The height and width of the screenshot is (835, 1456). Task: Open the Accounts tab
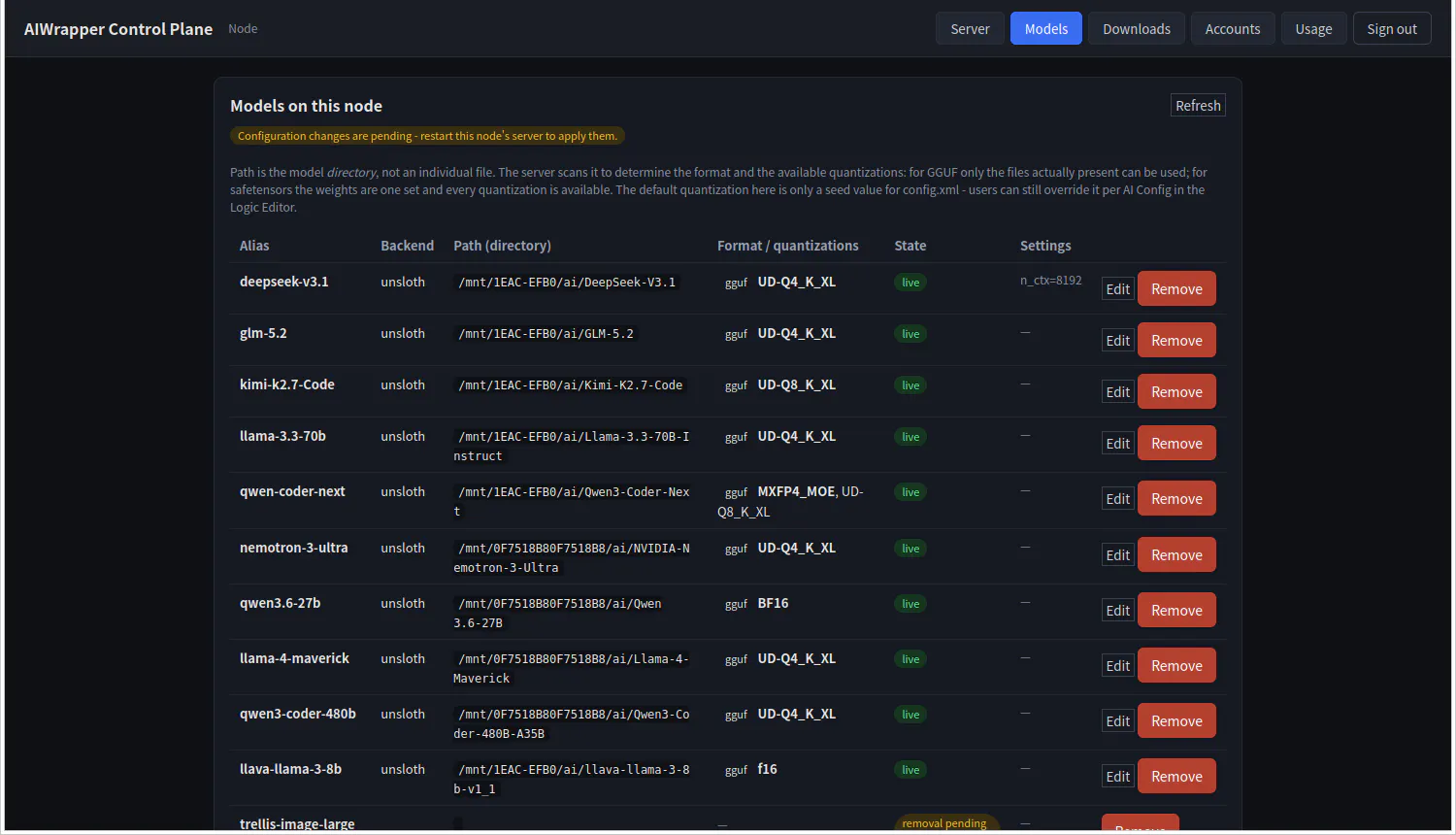[x=1233, y=29]
